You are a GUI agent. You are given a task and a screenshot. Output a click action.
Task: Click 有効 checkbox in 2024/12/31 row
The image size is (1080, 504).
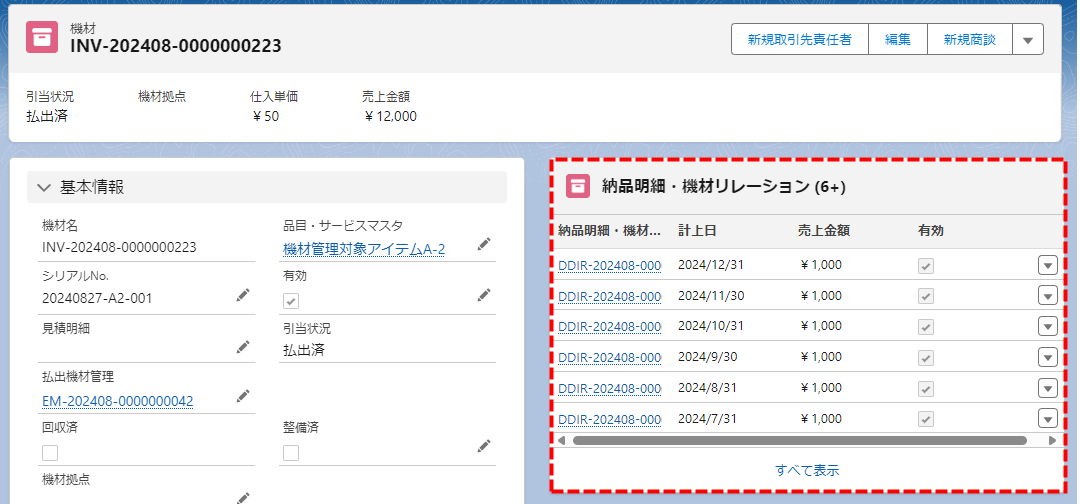coord(926,266)
